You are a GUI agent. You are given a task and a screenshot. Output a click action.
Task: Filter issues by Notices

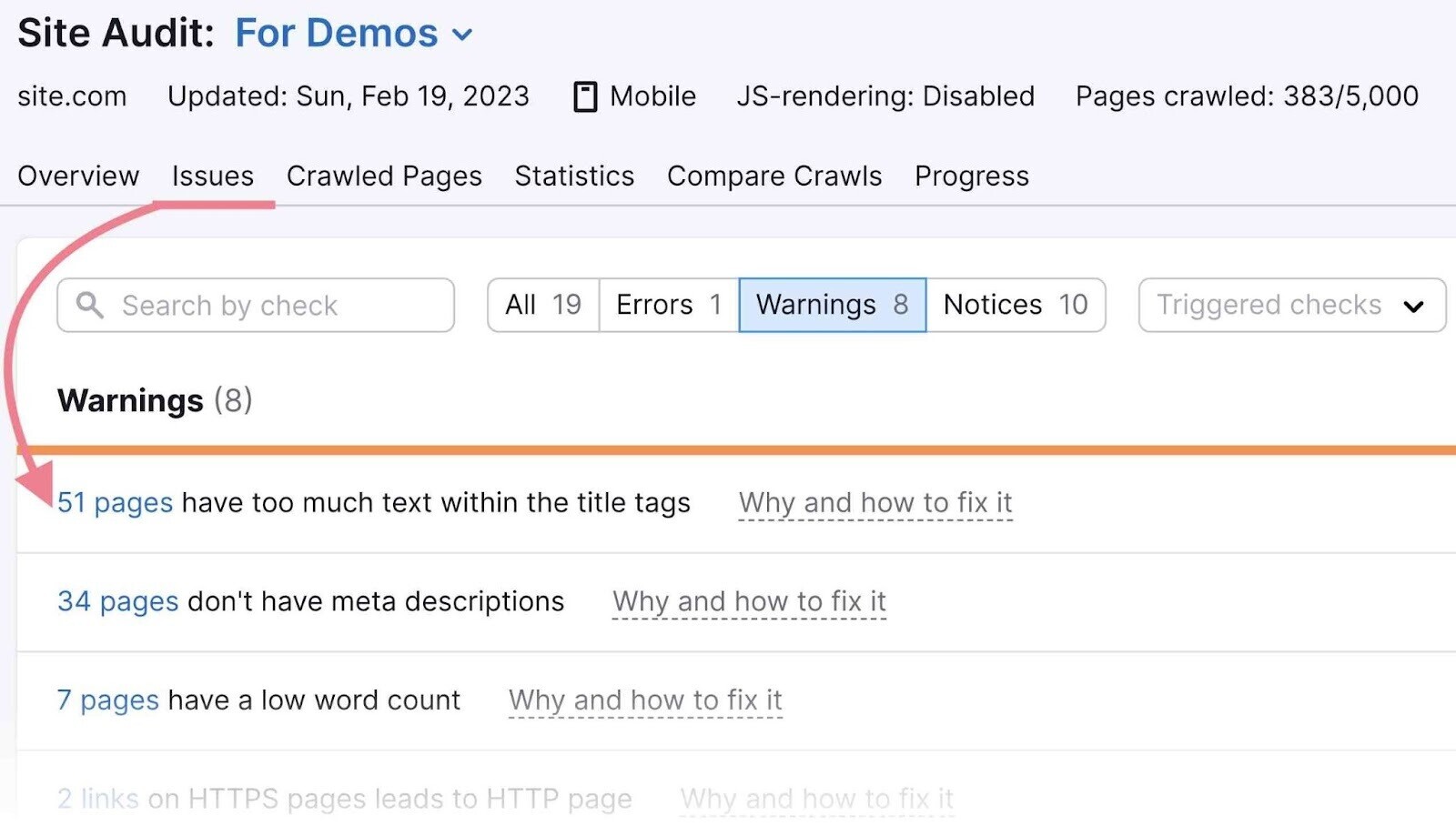click(1015, 305)
